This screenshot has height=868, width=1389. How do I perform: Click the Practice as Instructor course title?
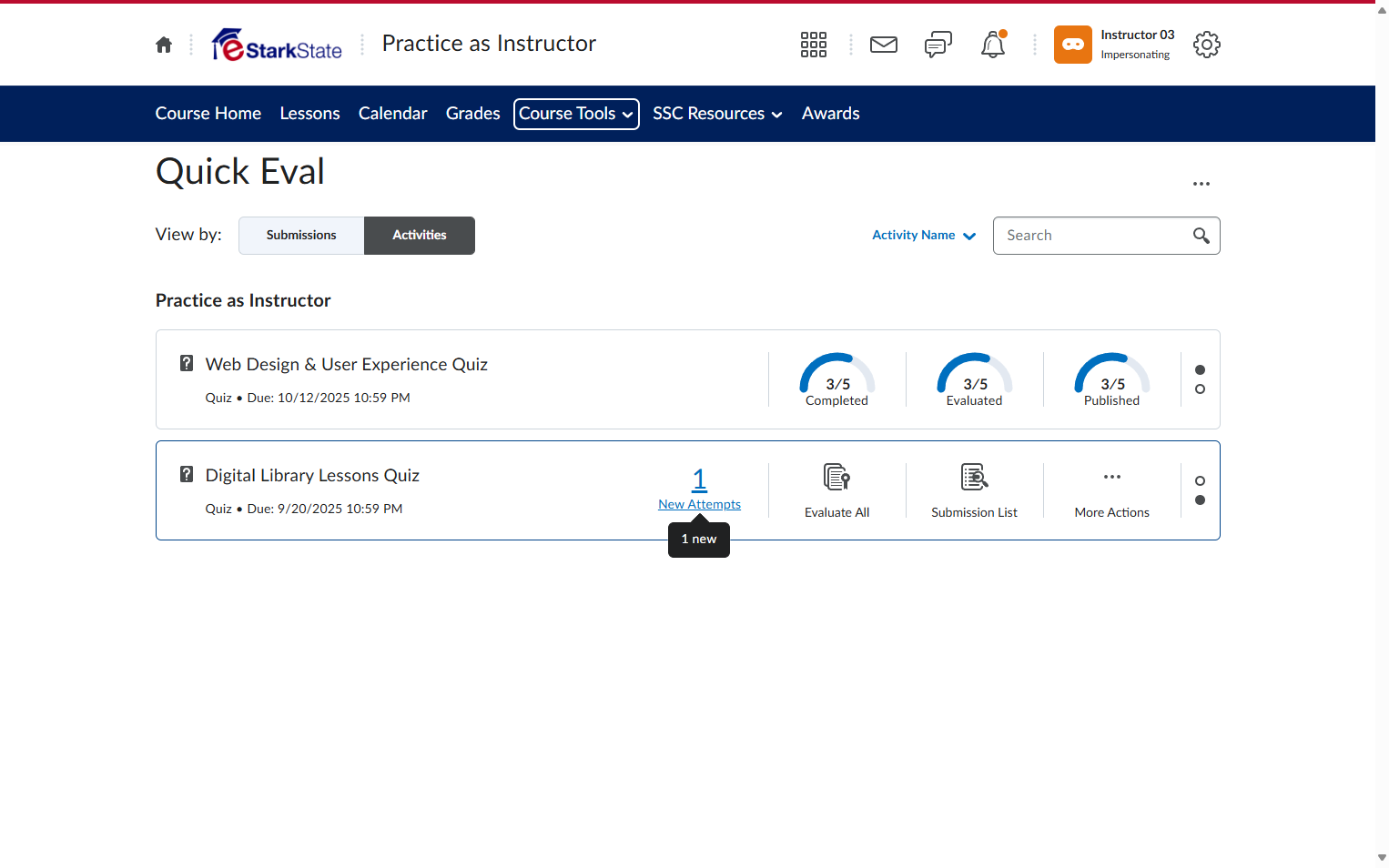[x=489, y=44]
